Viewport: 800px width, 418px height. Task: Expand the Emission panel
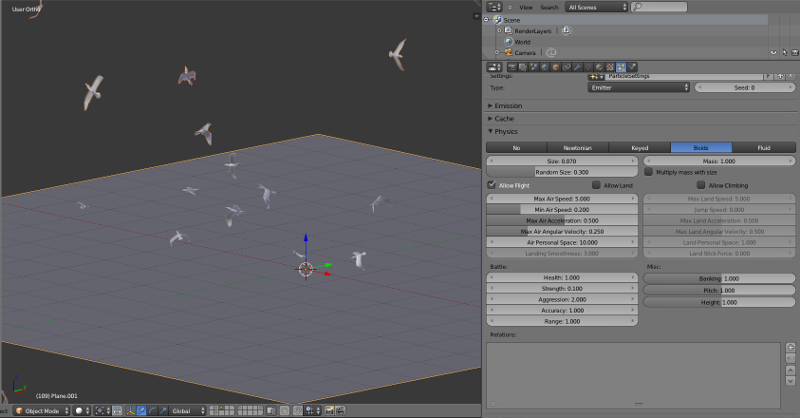click(509, 105)
